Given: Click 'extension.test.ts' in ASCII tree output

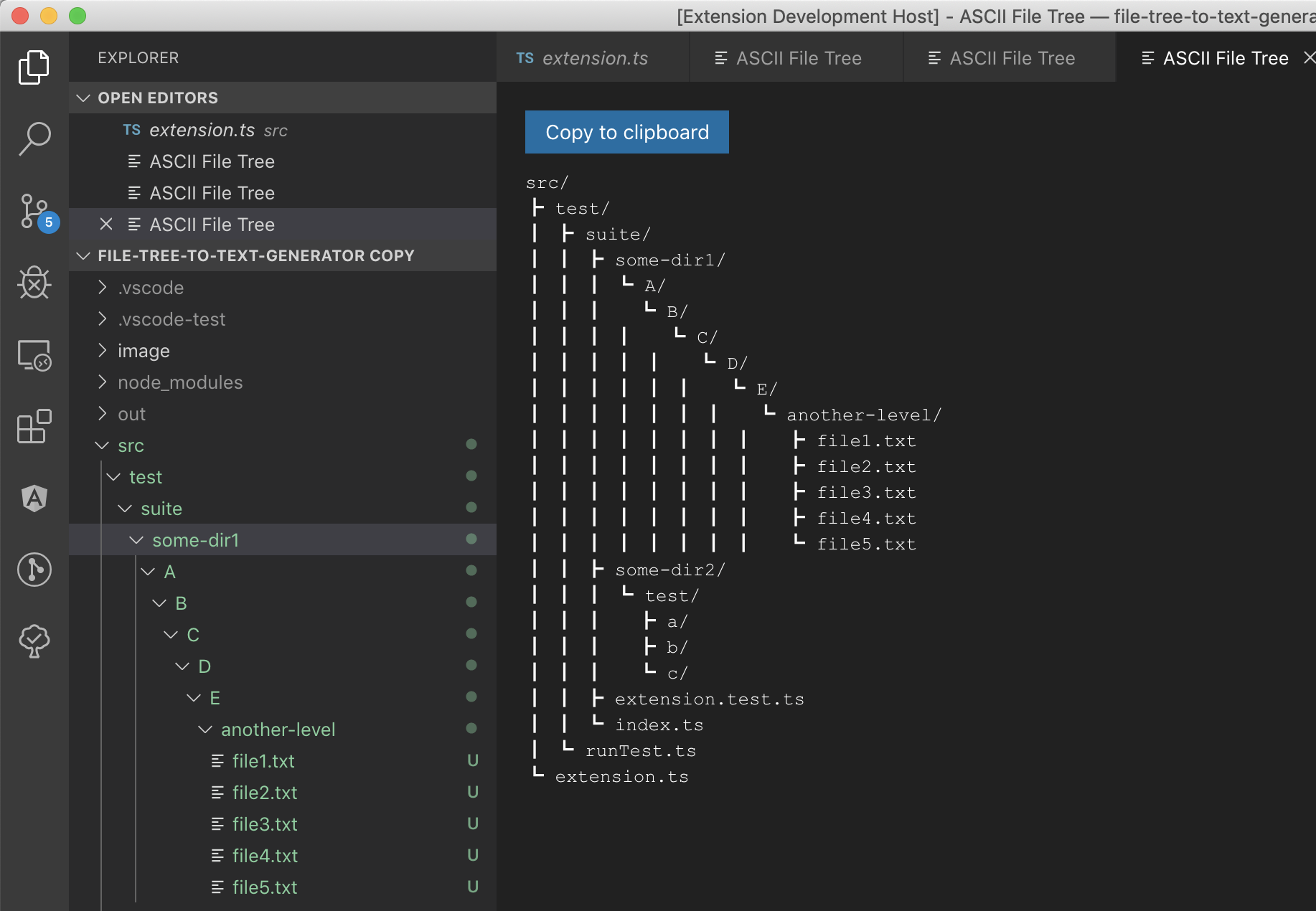Looking at the screenshot, I should (x=710, y=699).
